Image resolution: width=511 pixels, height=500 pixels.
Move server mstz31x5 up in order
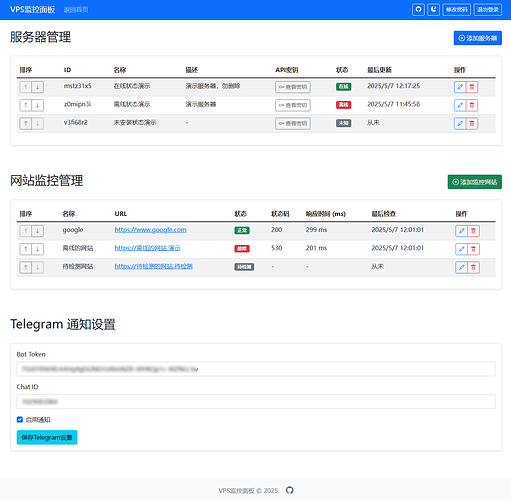[26, 87]
